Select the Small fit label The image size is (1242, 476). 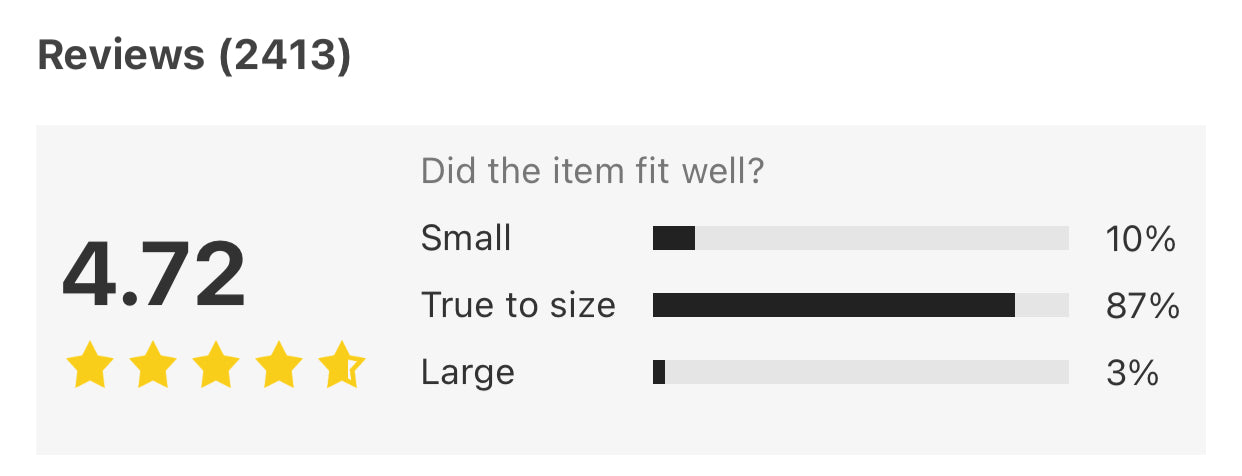466,238
